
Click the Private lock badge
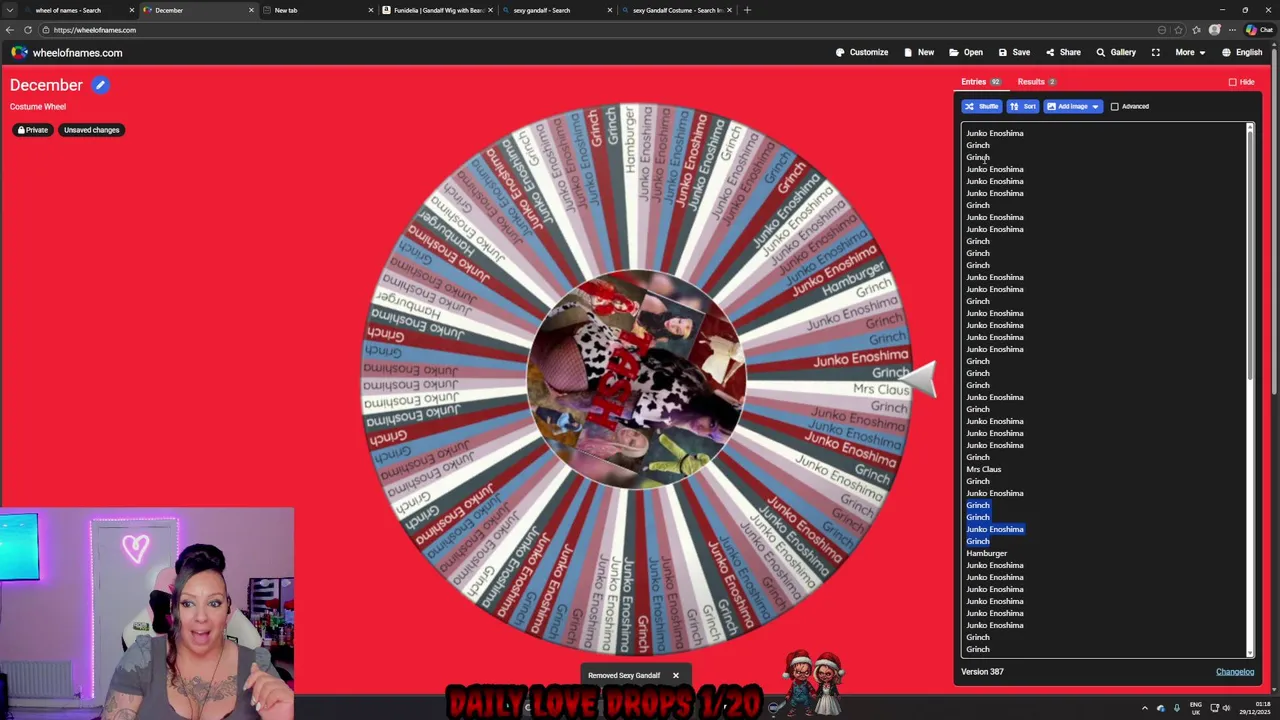[33, 130]
